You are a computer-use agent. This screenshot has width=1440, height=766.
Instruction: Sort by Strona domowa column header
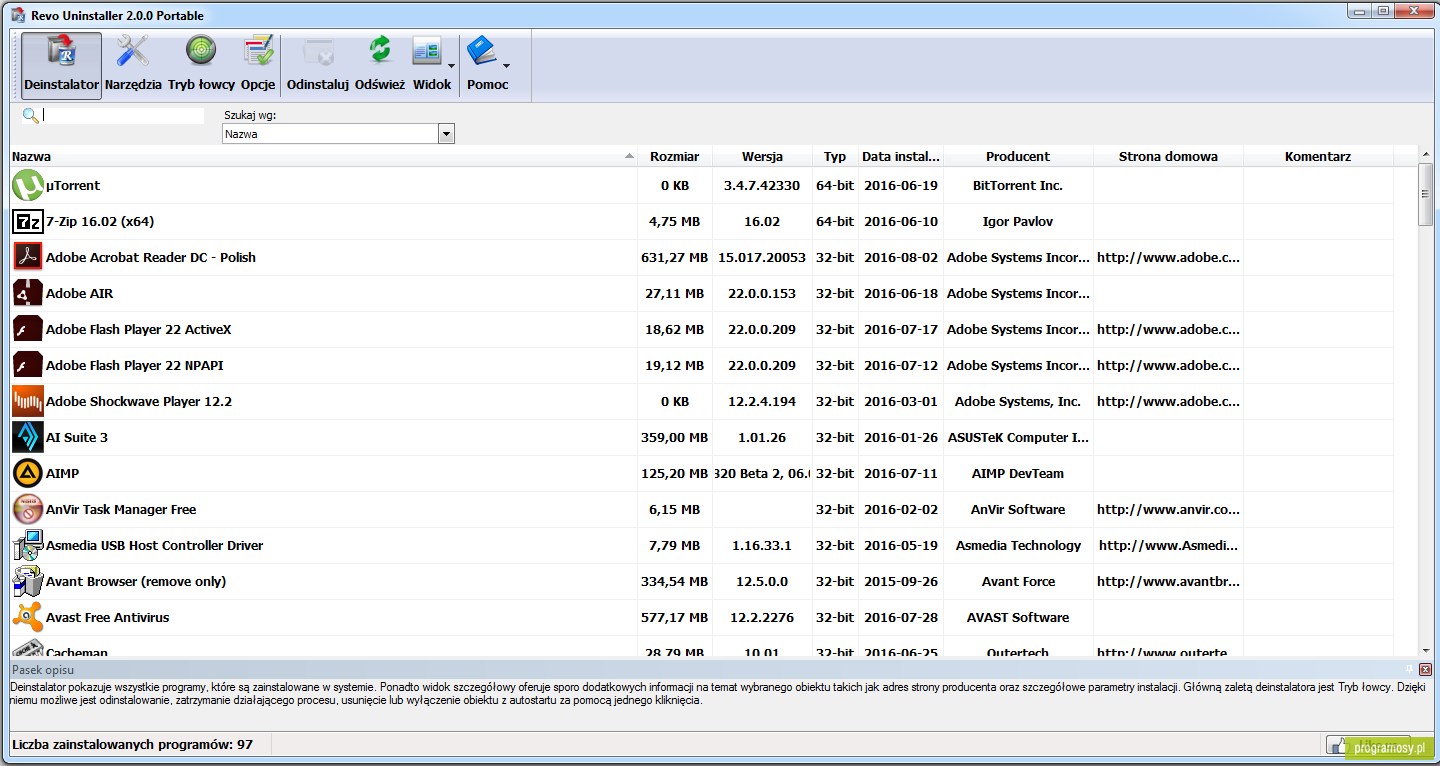click(1168, 156)
